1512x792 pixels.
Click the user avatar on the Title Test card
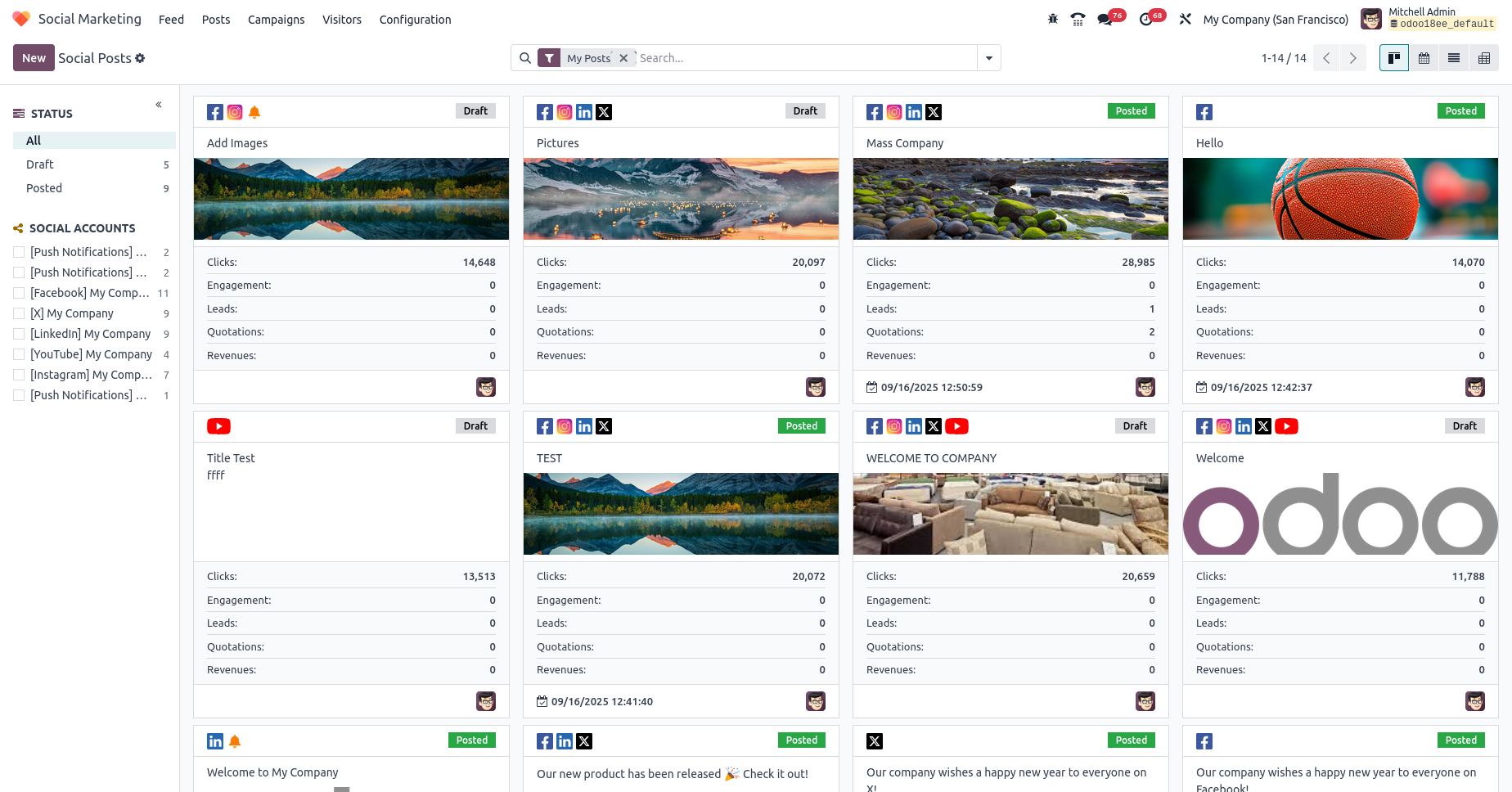(x=486, y=701)
